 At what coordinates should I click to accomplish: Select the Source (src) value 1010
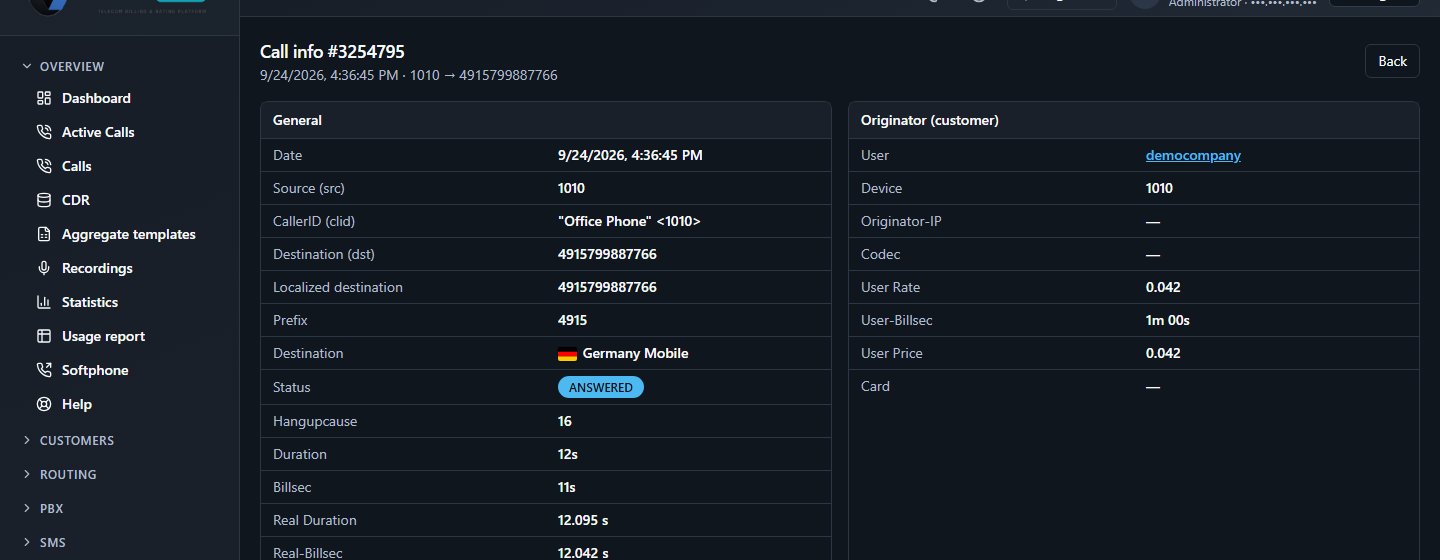571,188
